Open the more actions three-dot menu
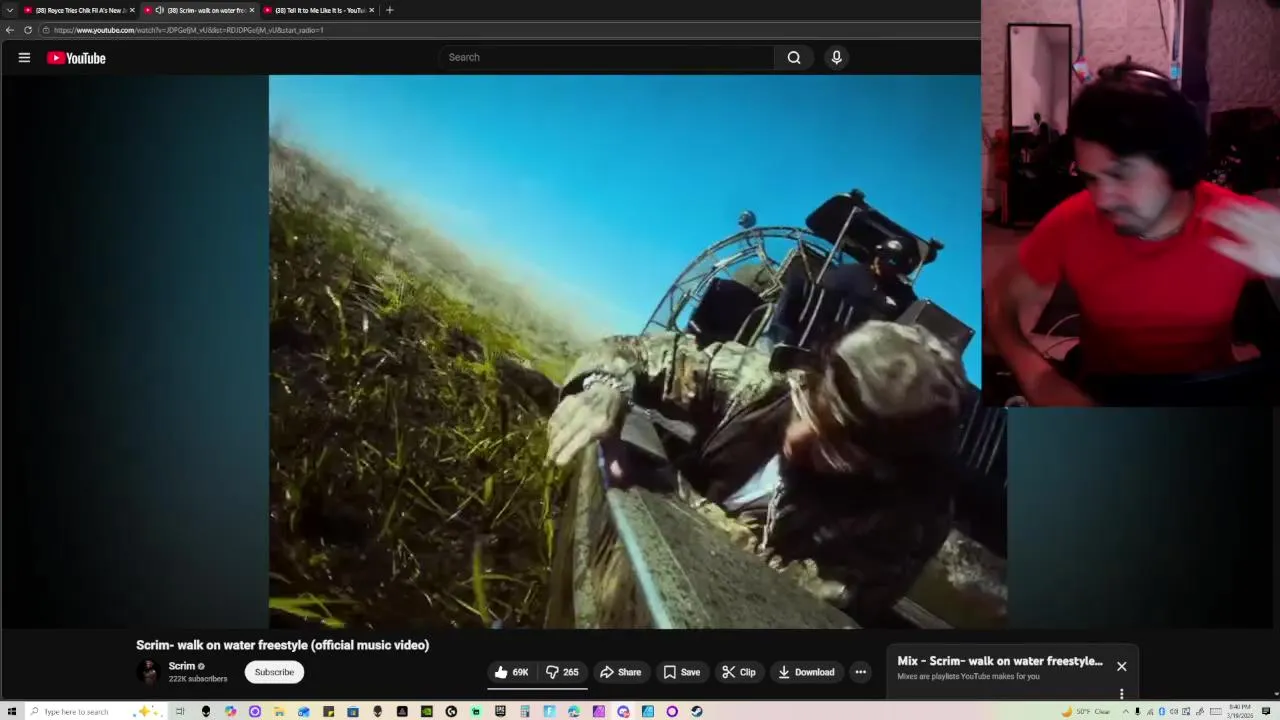 coord(860,672)
